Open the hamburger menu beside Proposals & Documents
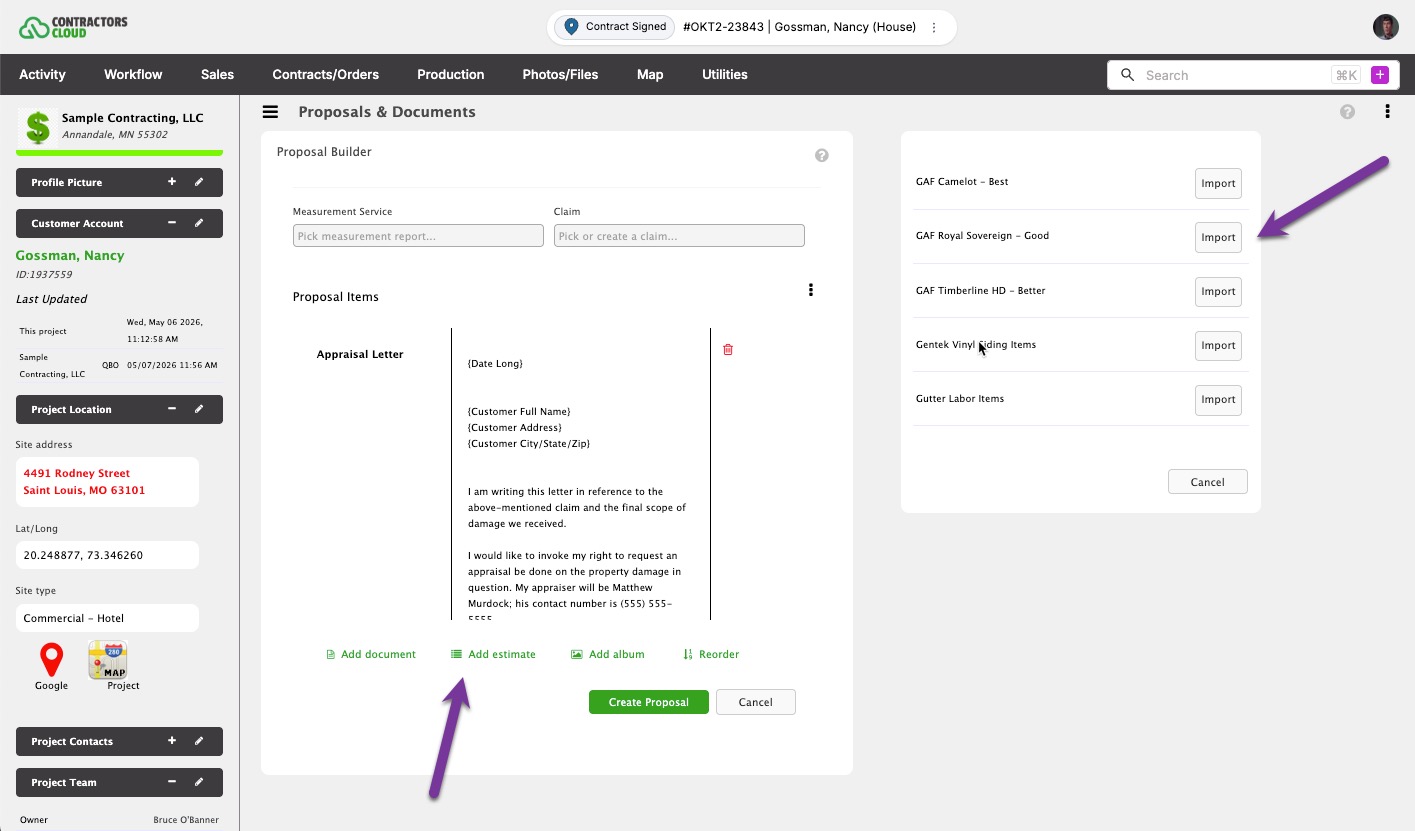The width and height of the screenshot is (1415, 831). [x=270, y=112]
